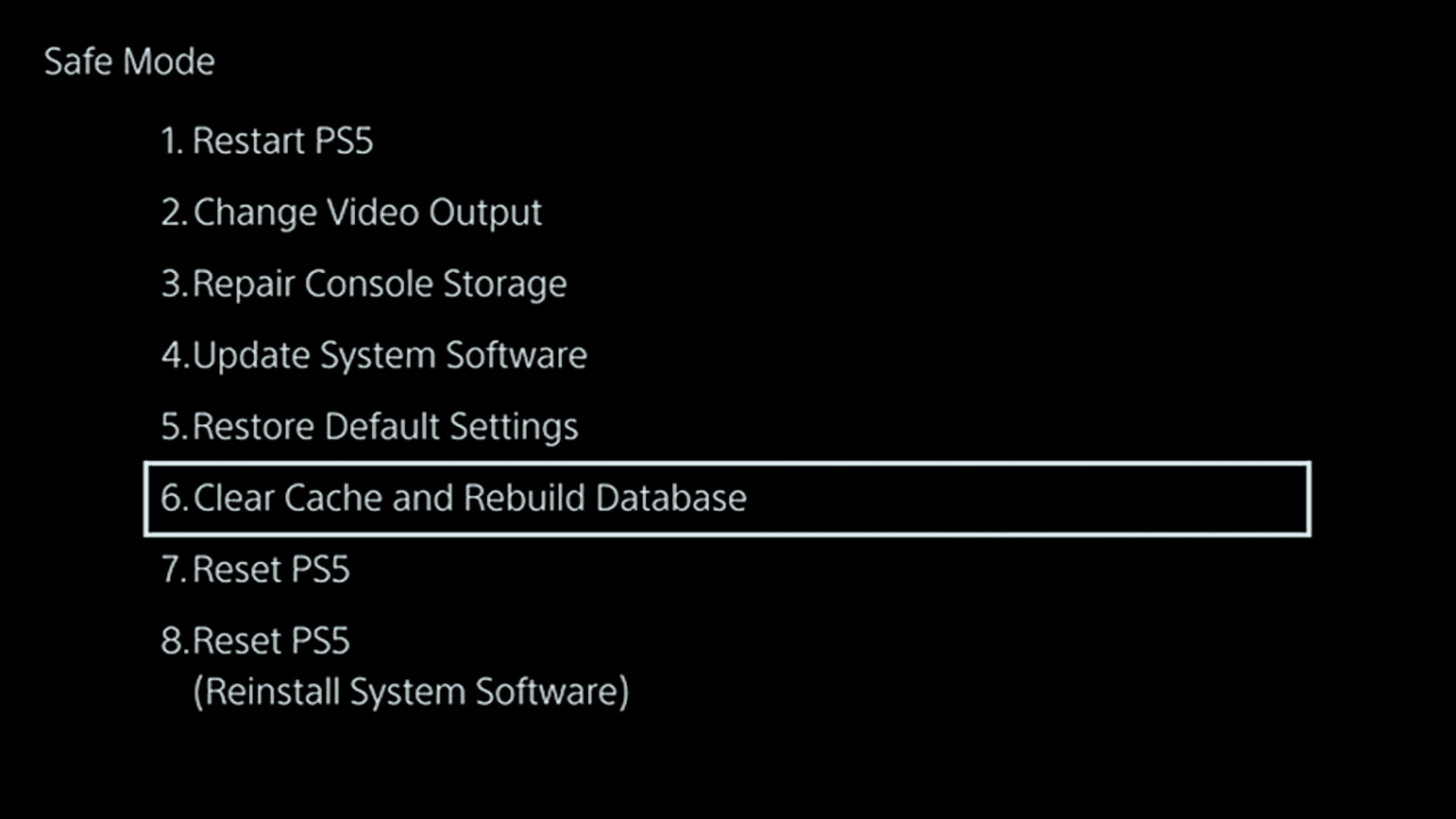
Task: Click the number 4 before Update System Software
Action: tap(172, 355)
